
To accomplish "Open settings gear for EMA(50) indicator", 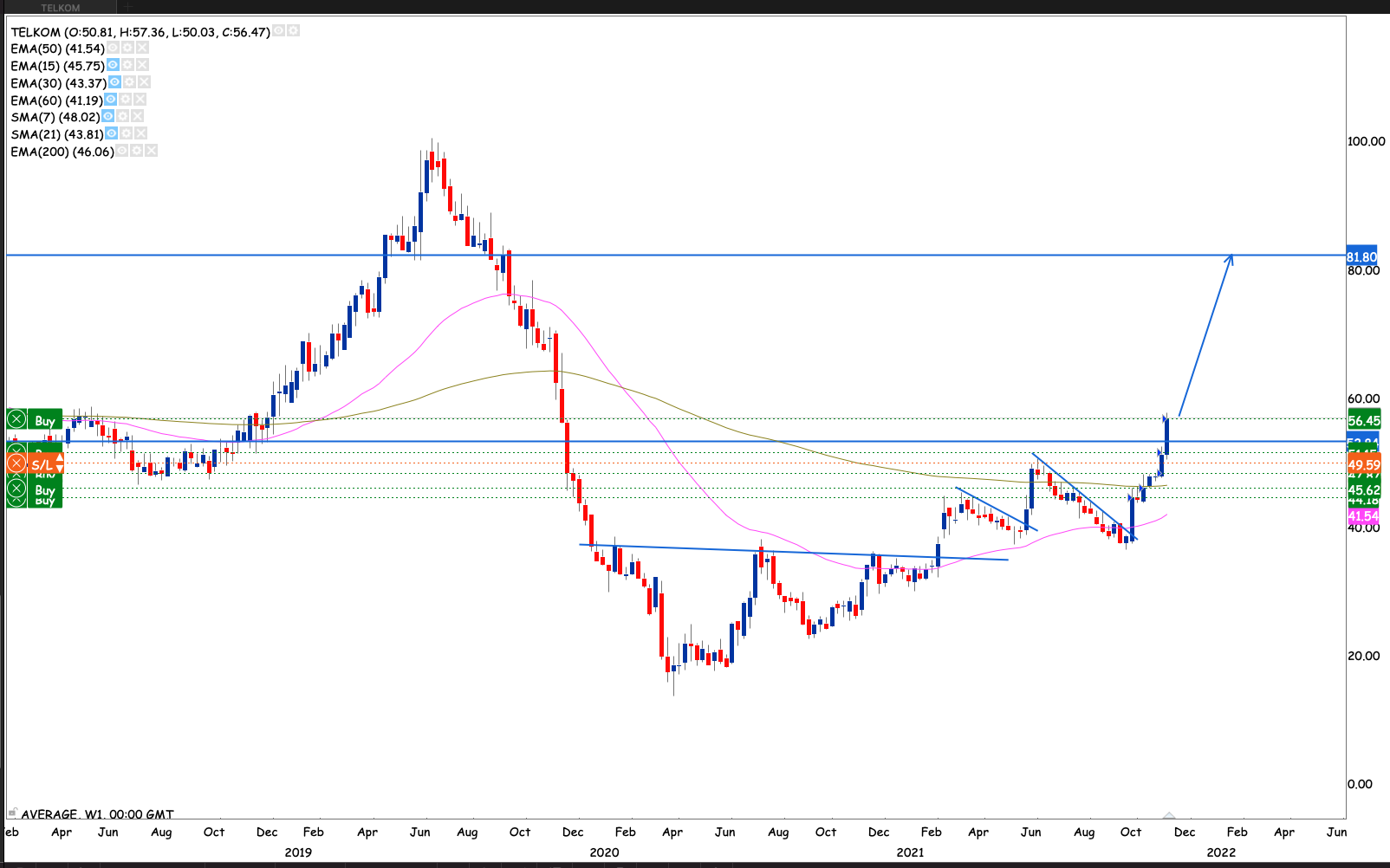I will point(127,49).
